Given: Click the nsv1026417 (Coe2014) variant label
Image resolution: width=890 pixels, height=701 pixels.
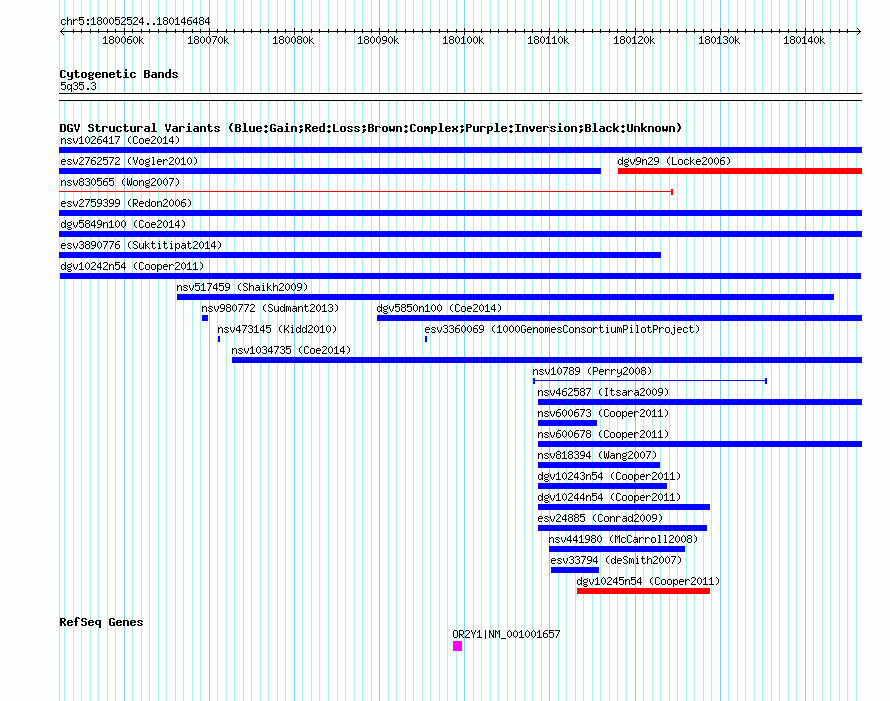Looking at the screenshot, I should click(x=120, y=140).
